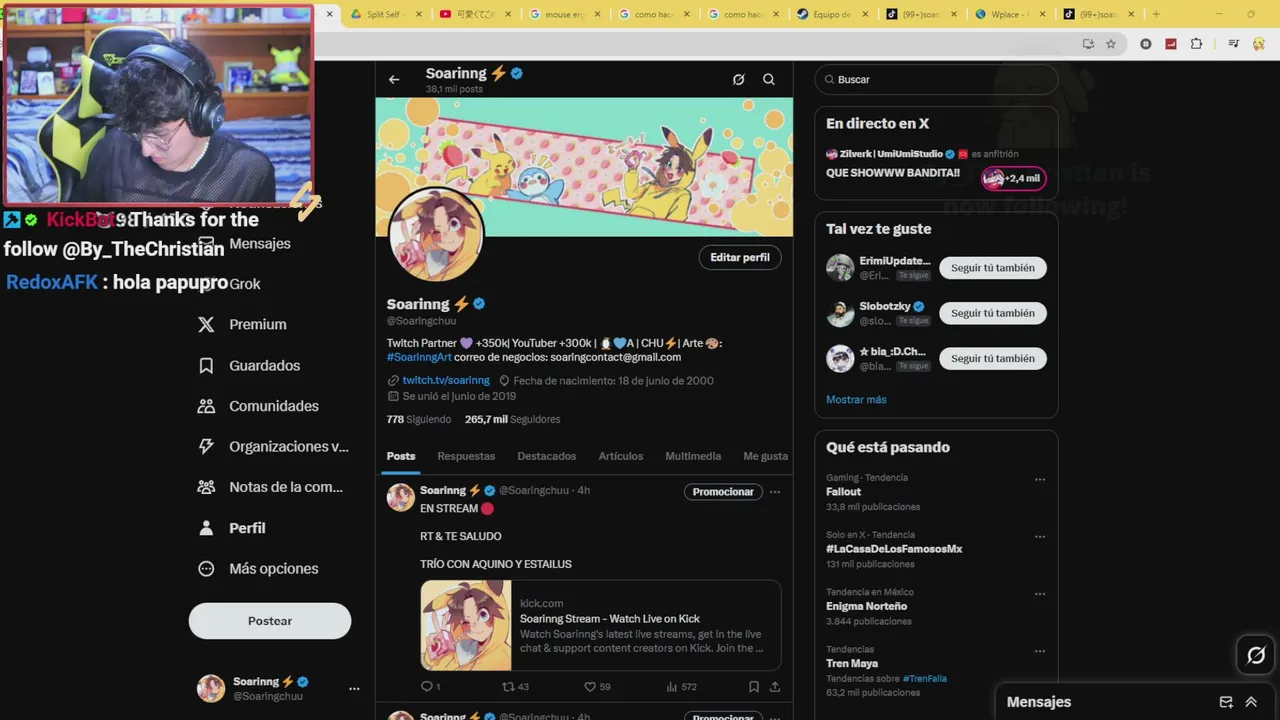This screenshot has width=1280, height=720.
Task: Open the Grok icon in profile header
Action: pyautogui.click(x=738, y=80)
